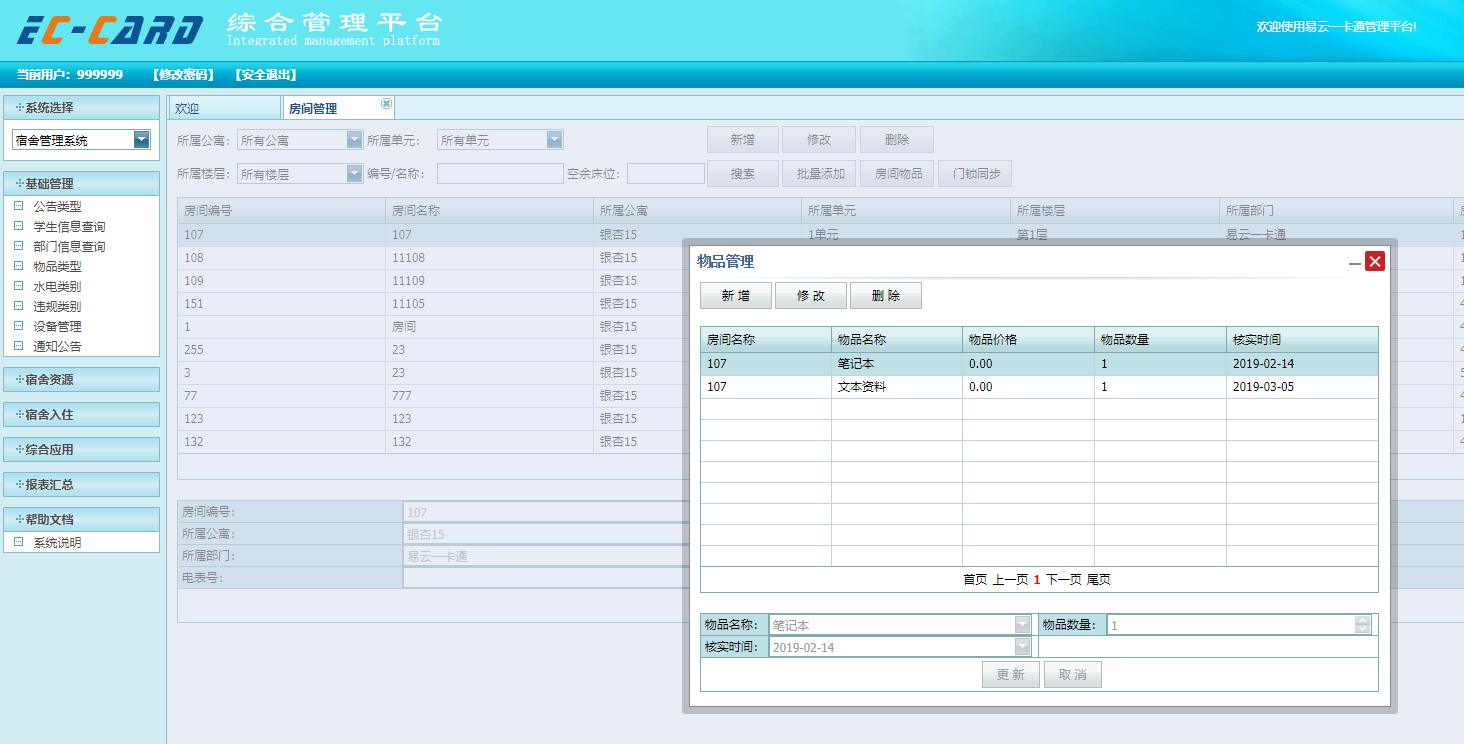Go to 下一页 in the pager

[1064, 579]
